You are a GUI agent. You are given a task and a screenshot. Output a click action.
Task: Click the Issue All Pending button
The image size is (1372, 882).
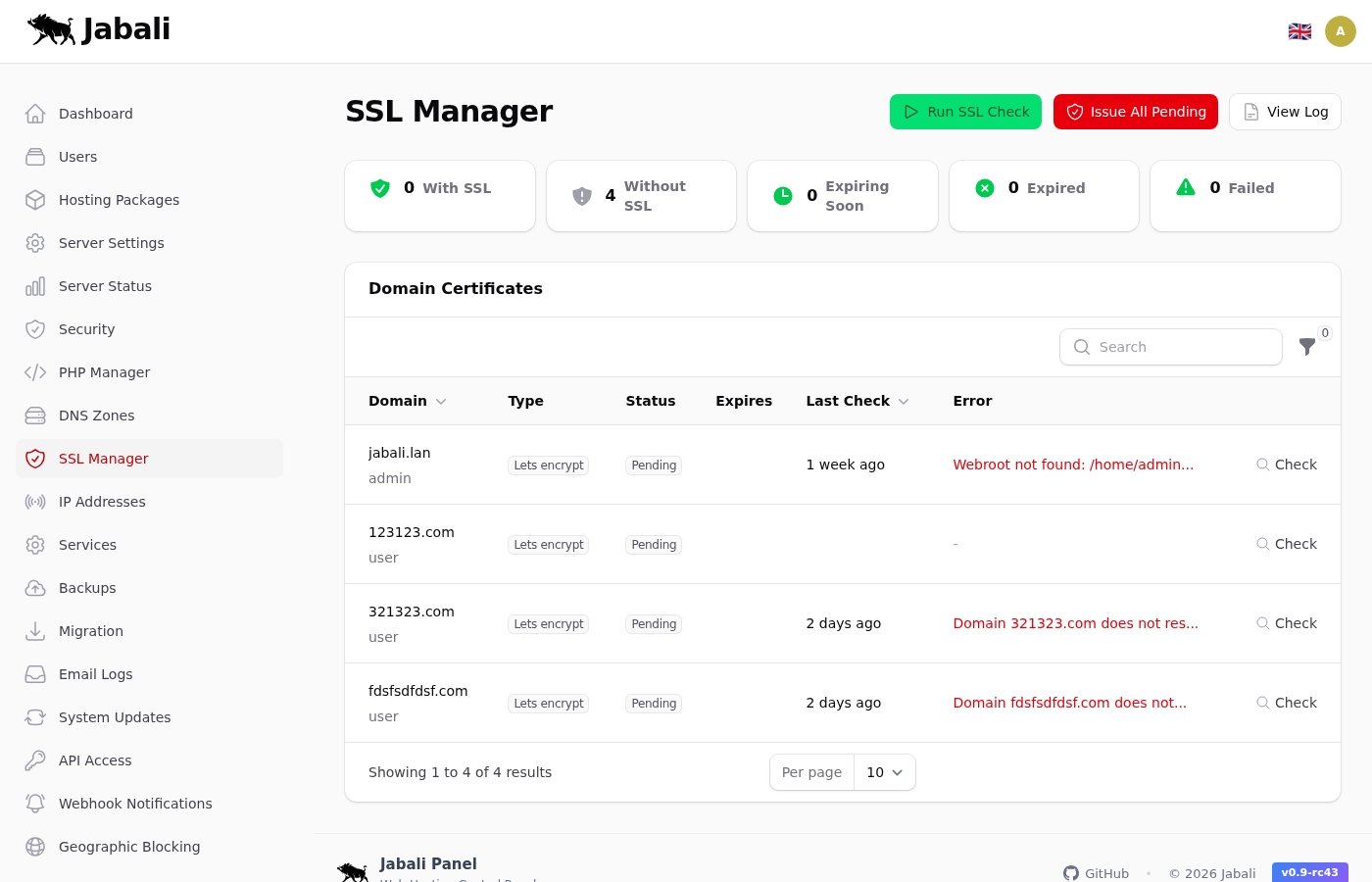click(x=1135, y=112)
